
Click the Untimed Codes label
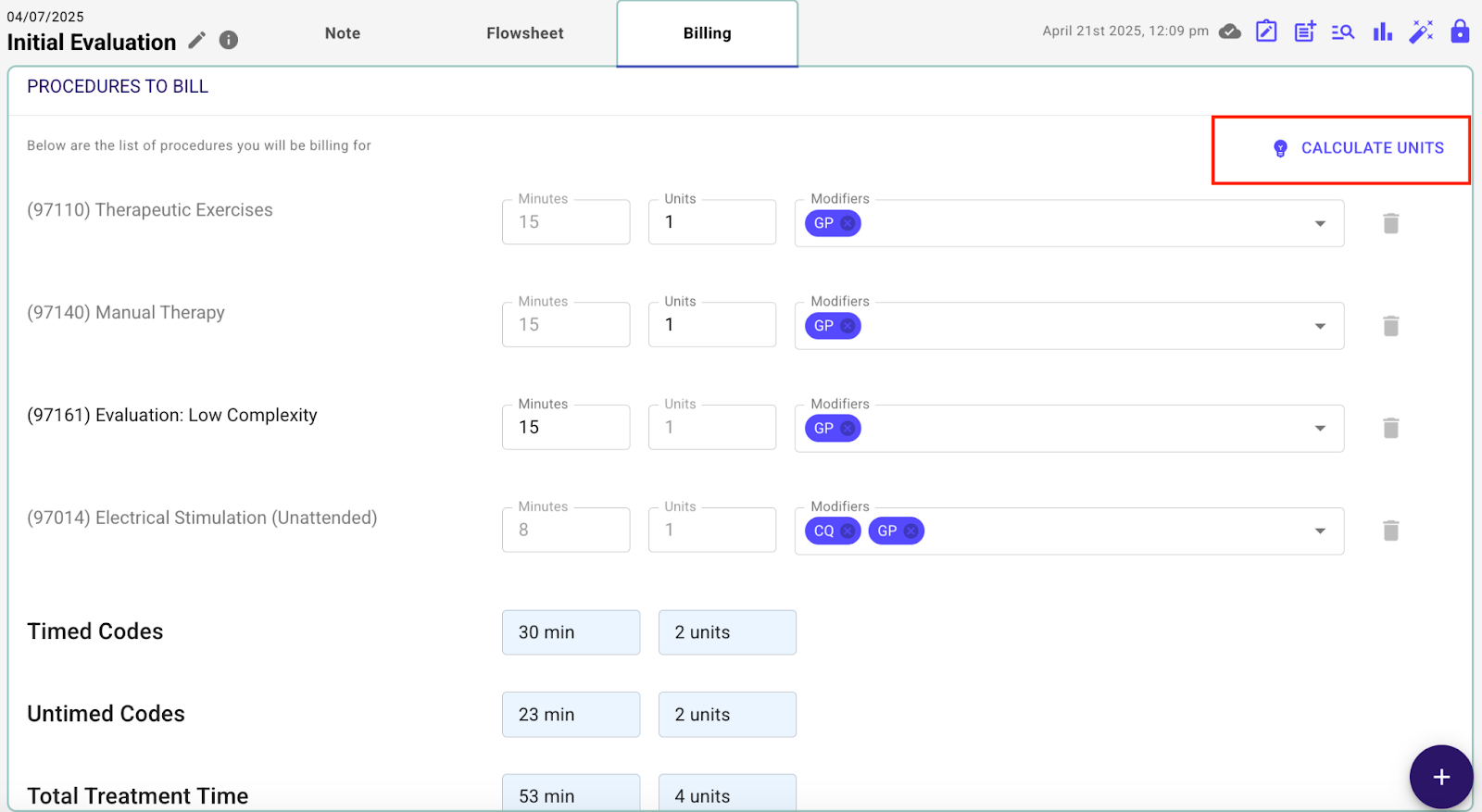point(107,714)
